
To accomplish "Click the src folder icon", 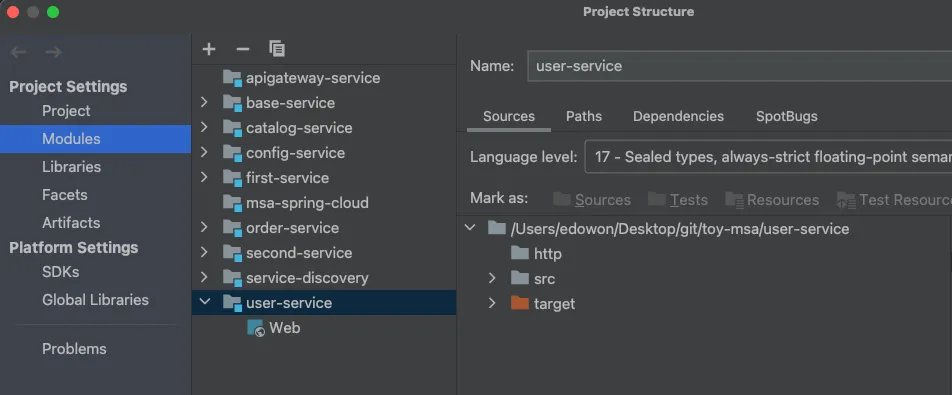I will (520, 278).
